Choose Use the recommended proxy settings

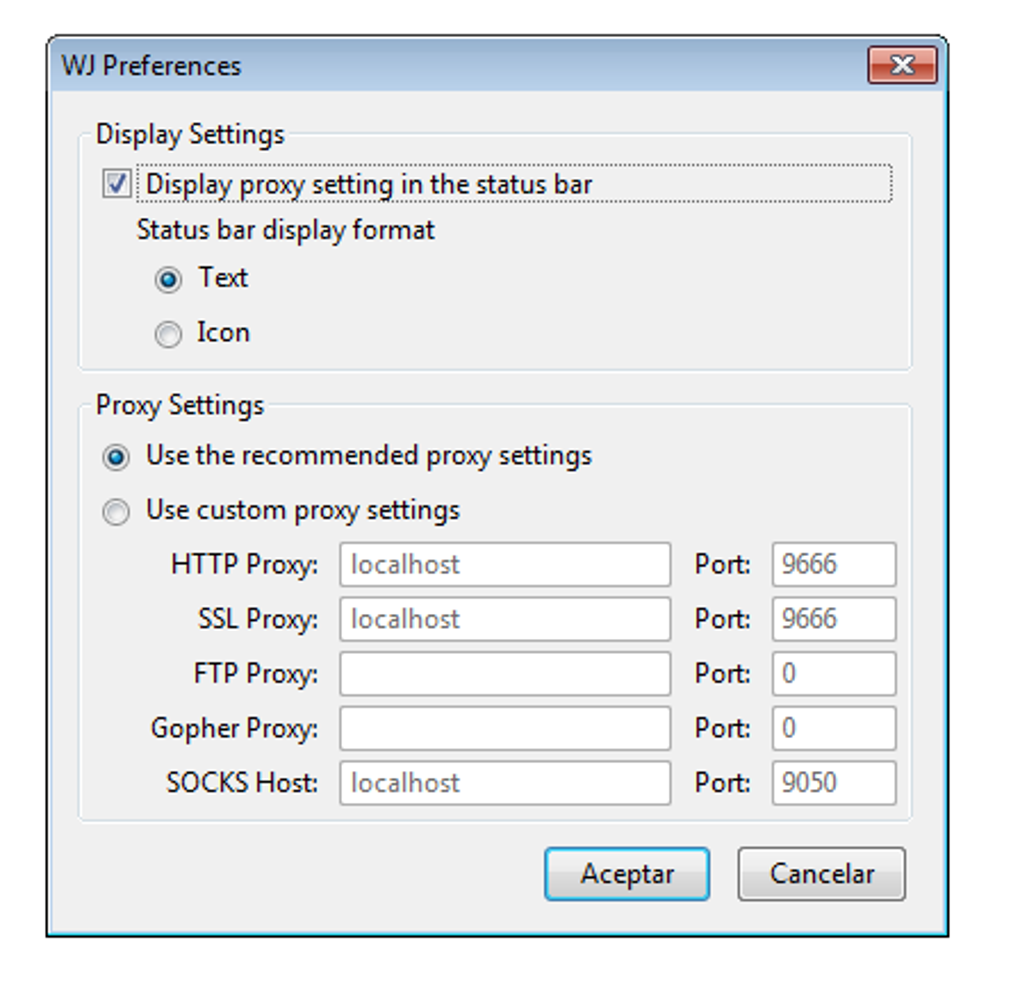pos(117,458)
